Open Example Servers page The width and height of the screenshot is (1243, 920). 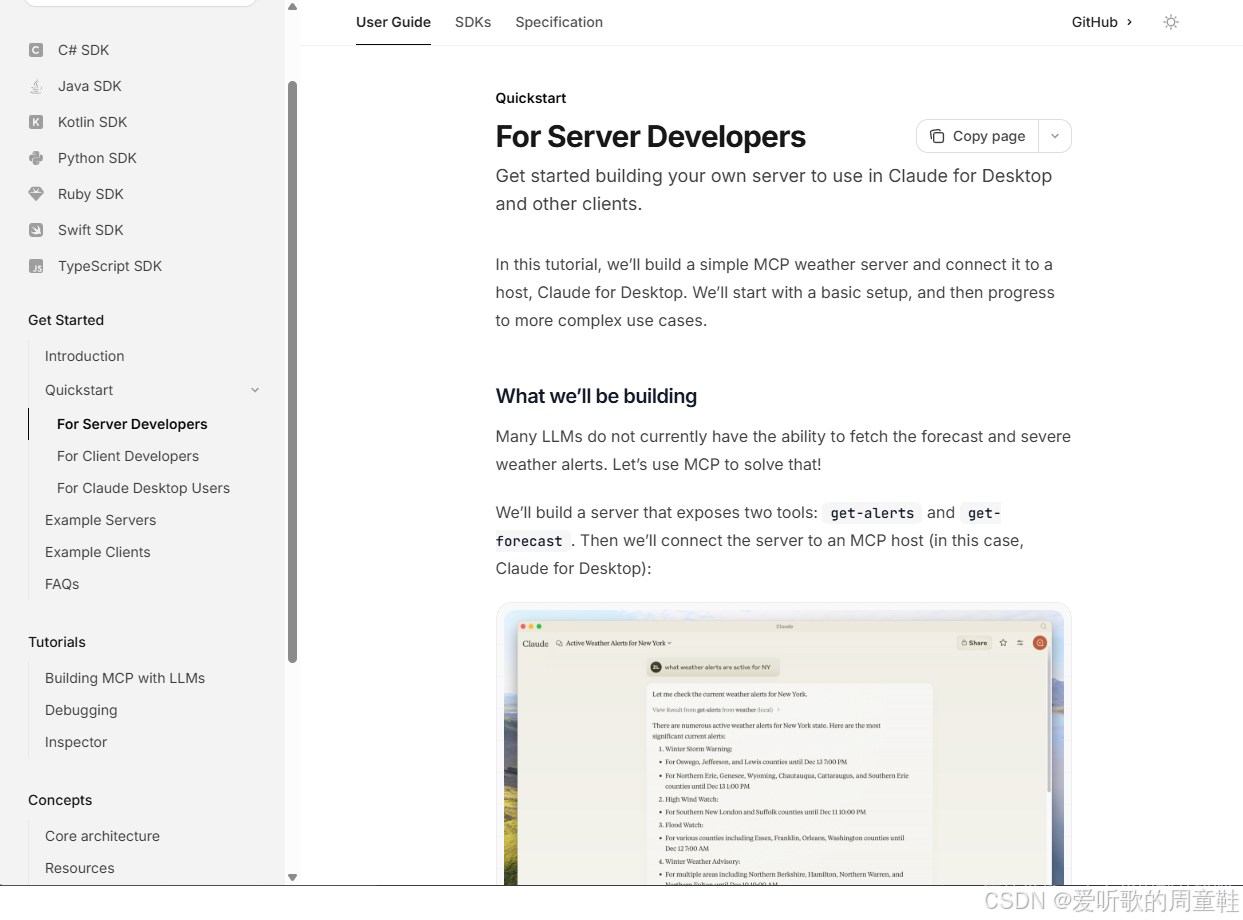pos(101,520)
